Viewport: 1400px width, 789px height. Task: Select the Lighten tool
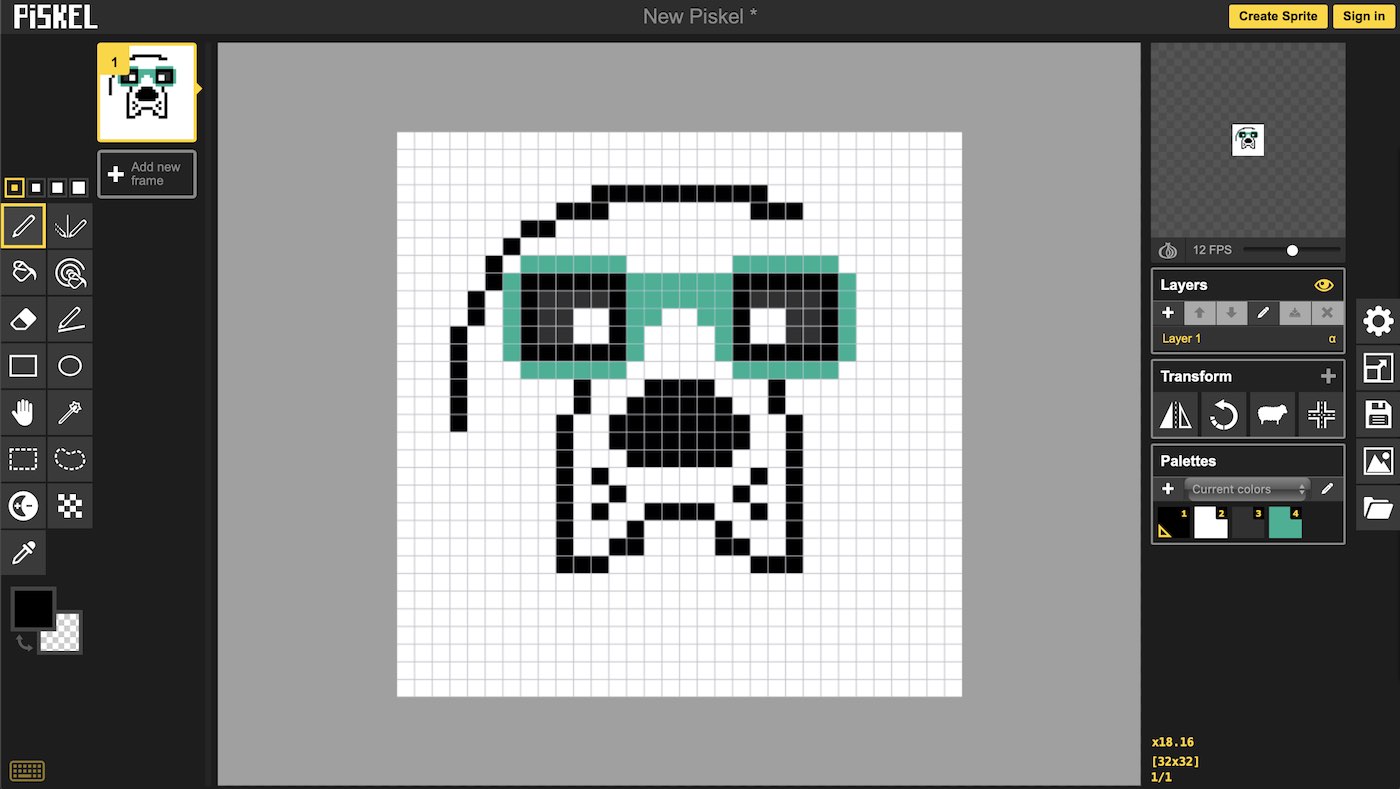24,506
